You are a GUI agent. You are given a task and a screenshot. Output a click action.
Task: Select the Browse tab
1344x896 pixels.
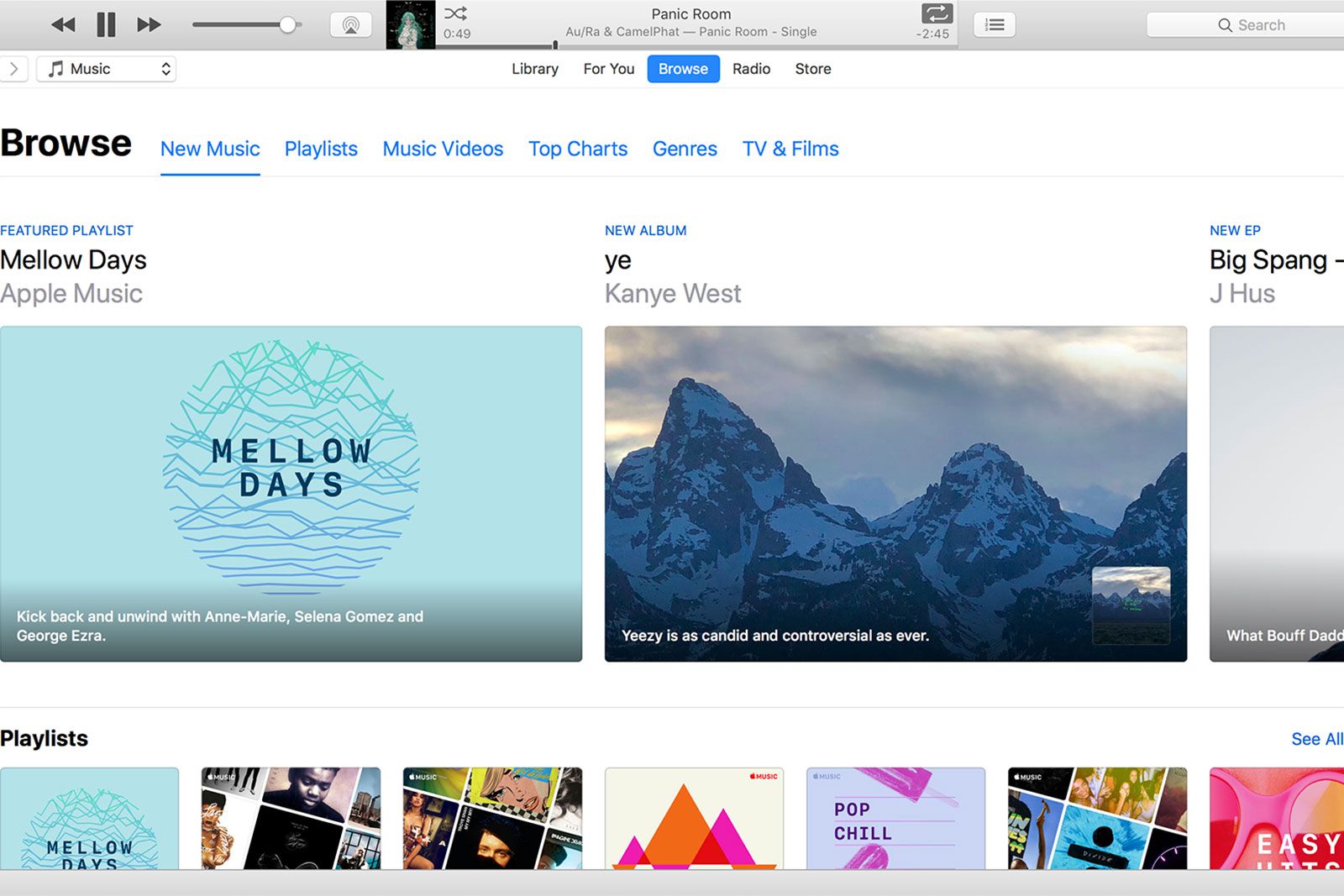point(683,69)
